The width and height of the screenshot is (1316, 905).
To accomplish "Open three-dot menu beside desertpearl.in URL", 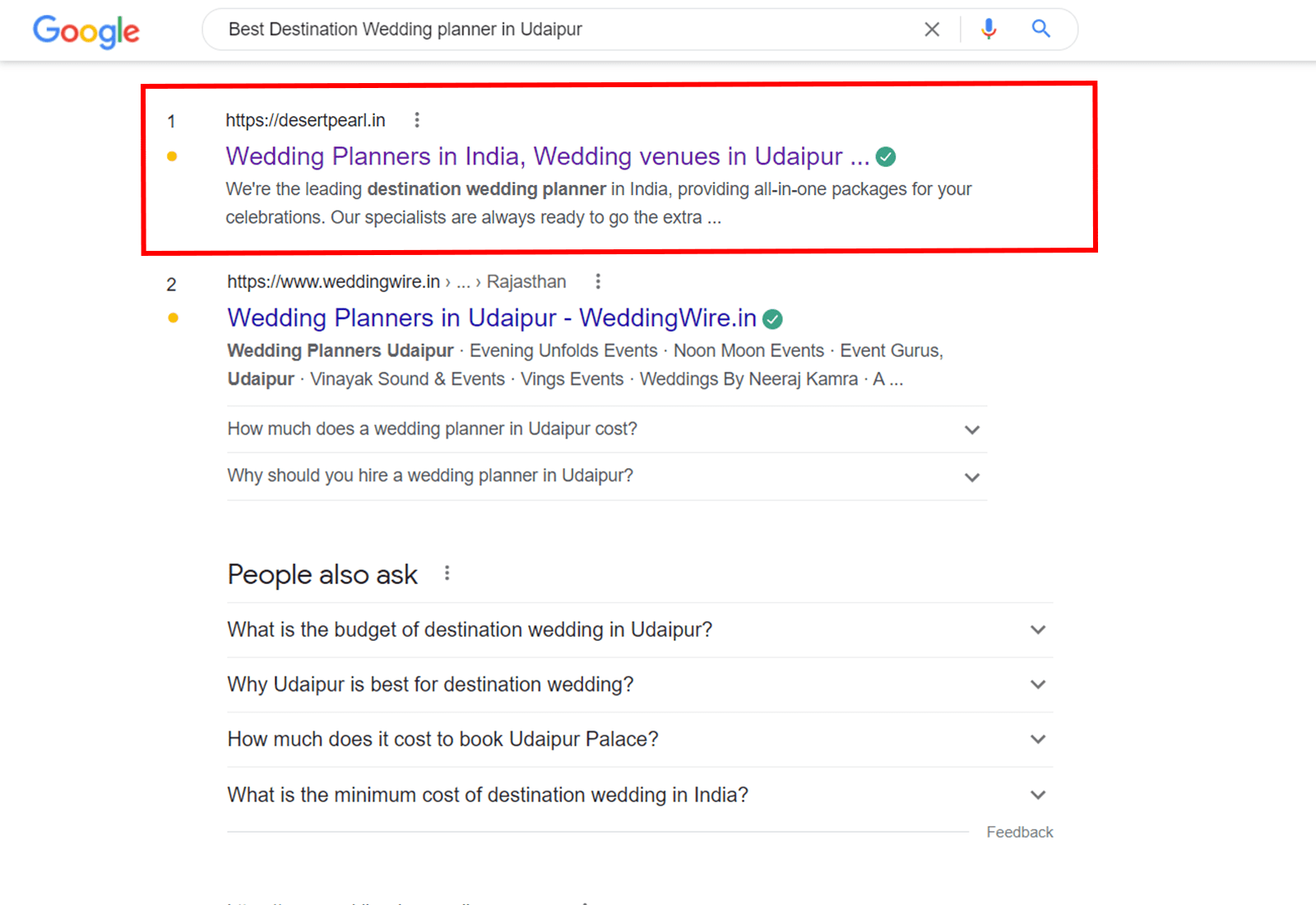I will (417, 120).
